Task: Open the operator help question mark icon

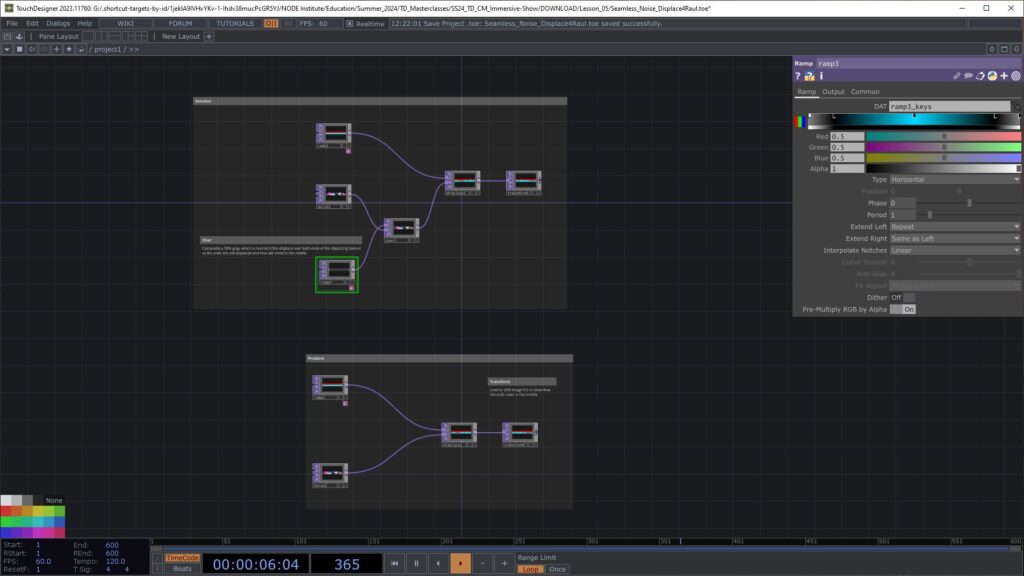Action: click(798, 76)
